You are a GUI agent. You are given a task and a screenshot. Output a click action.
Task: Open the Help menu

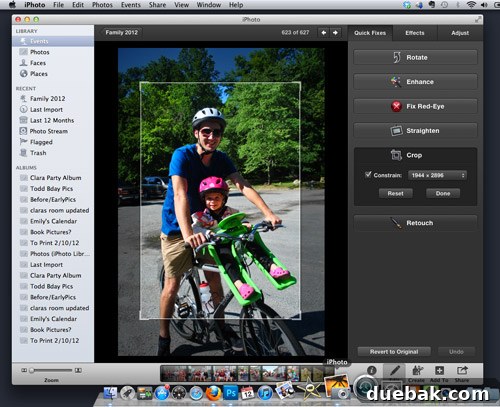pos(236,5)
